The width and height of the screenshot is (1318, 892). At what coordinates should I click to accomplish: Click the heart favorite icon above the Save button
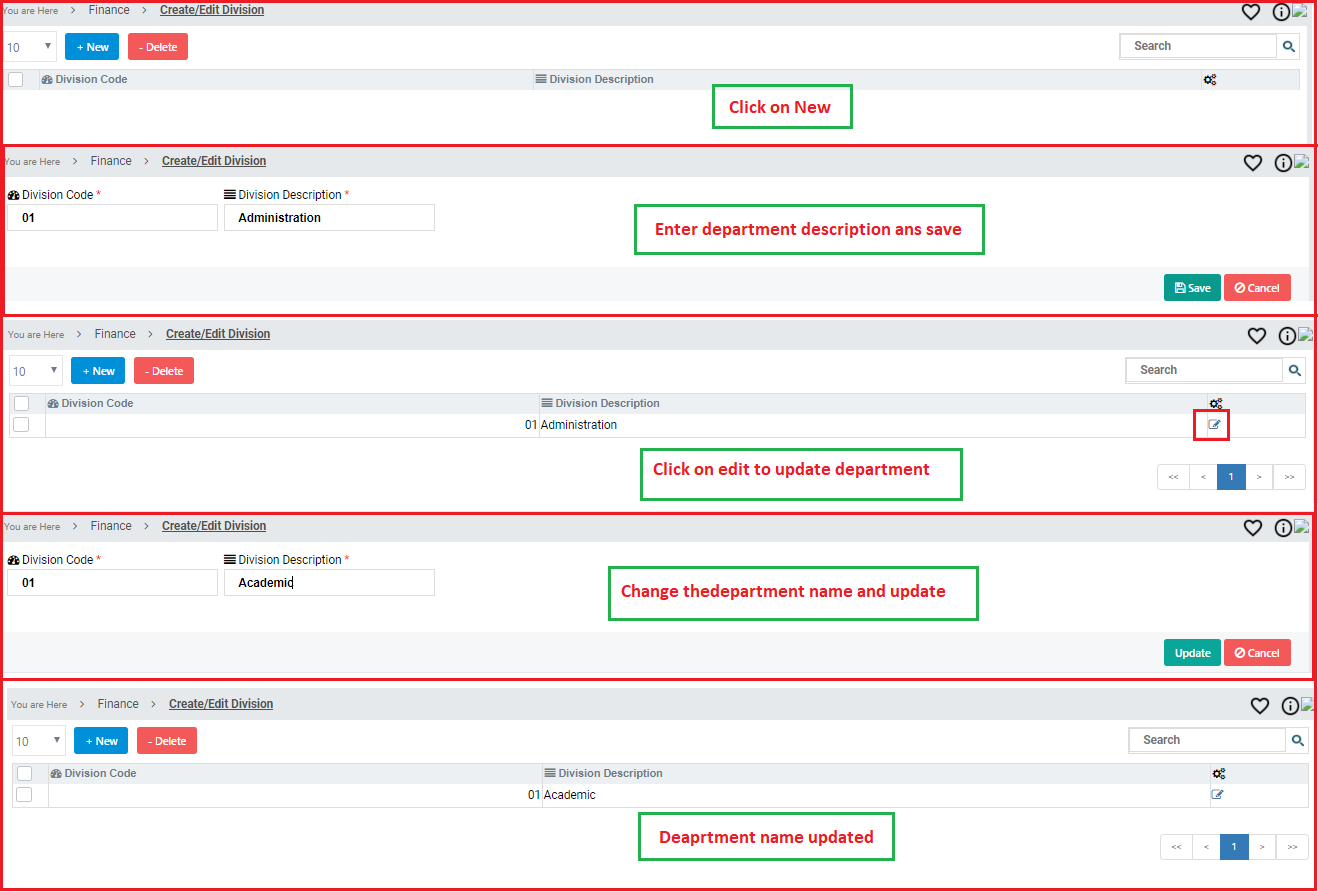1252,163
